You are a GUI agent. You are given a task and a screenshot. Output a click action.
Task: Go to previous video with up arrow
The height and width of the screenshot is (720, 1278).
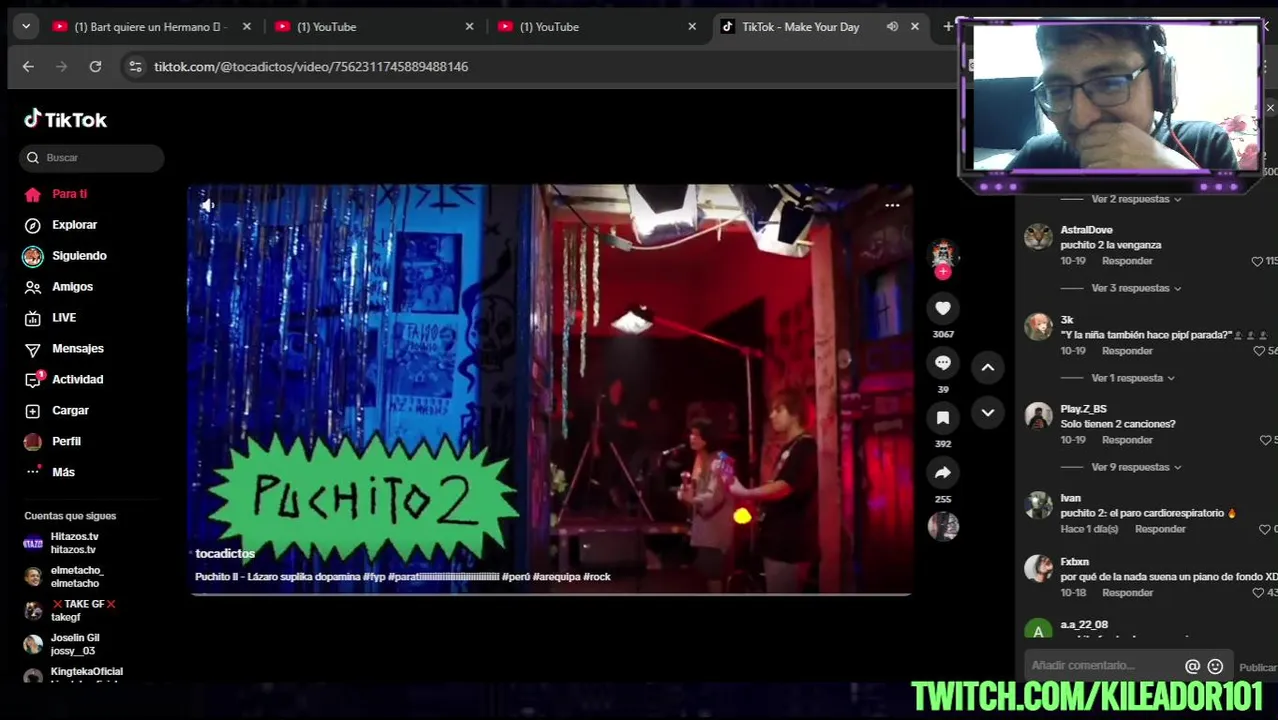[988, 367]
